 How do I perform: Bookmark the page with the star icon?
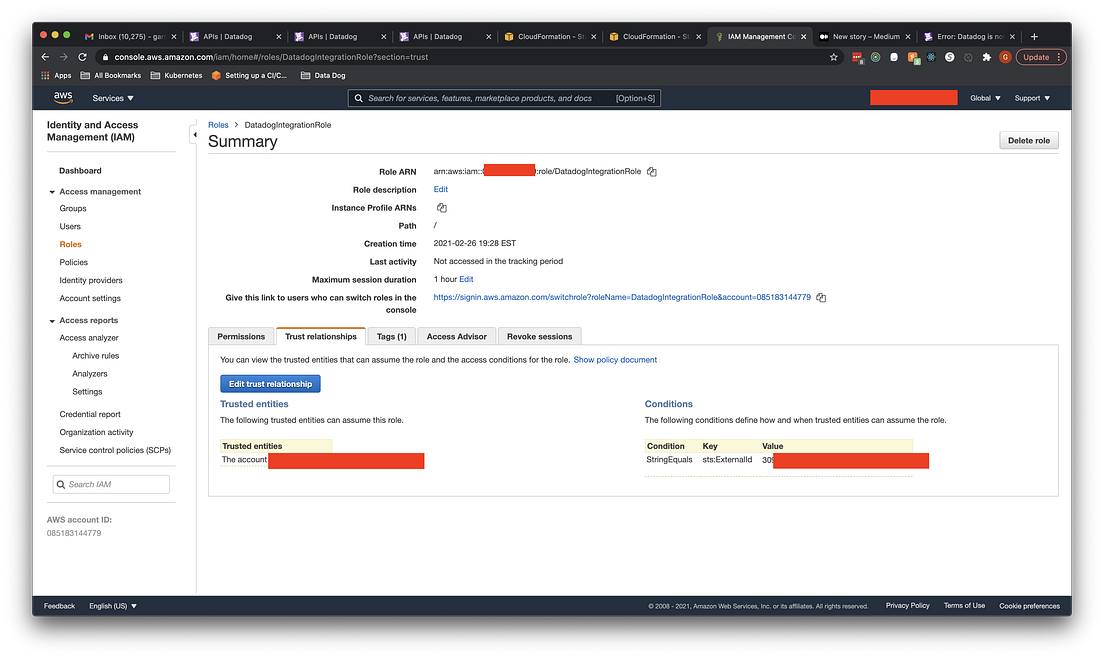coord(833,57)
